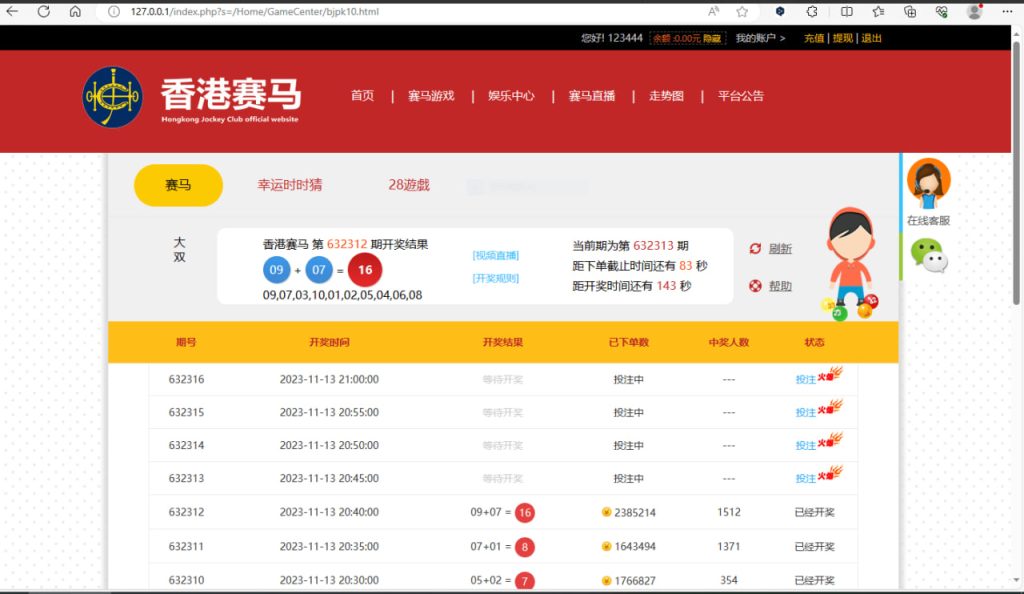
Task: Click the 帮助 lifebuoy icon
Action: coord(756,286)
